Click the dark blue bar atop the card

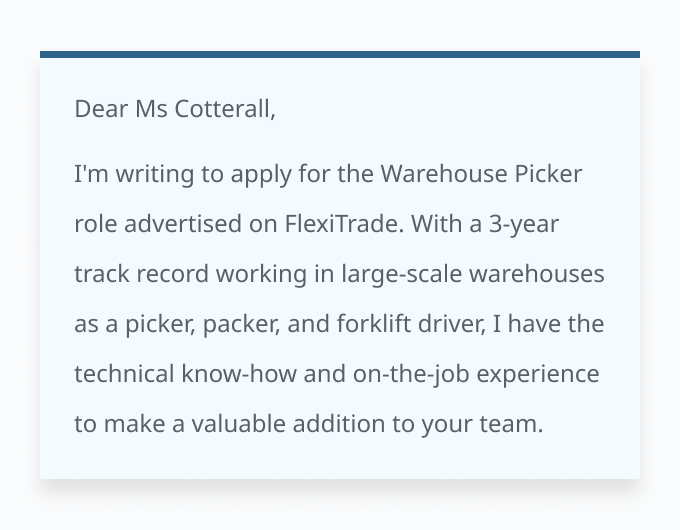(340, 54)
